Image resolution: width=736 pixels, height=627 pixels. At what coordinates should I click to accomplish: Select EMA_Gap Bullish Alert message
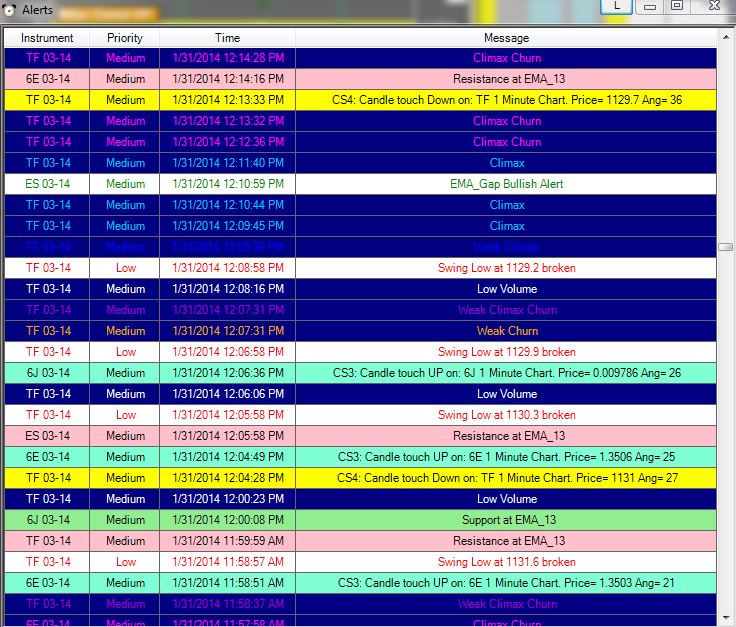507,184
